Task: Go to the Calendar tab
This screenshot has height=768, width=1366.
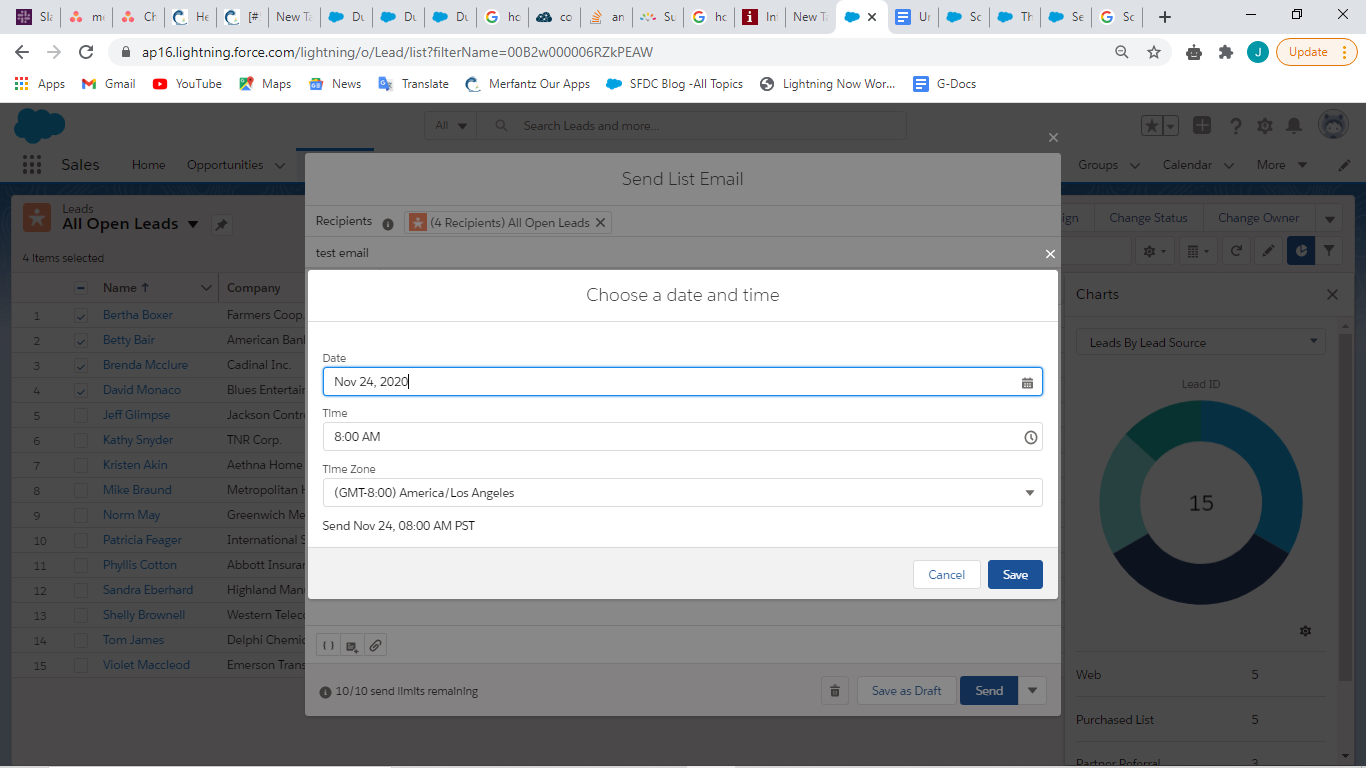Action: [x=1187, y=165]
